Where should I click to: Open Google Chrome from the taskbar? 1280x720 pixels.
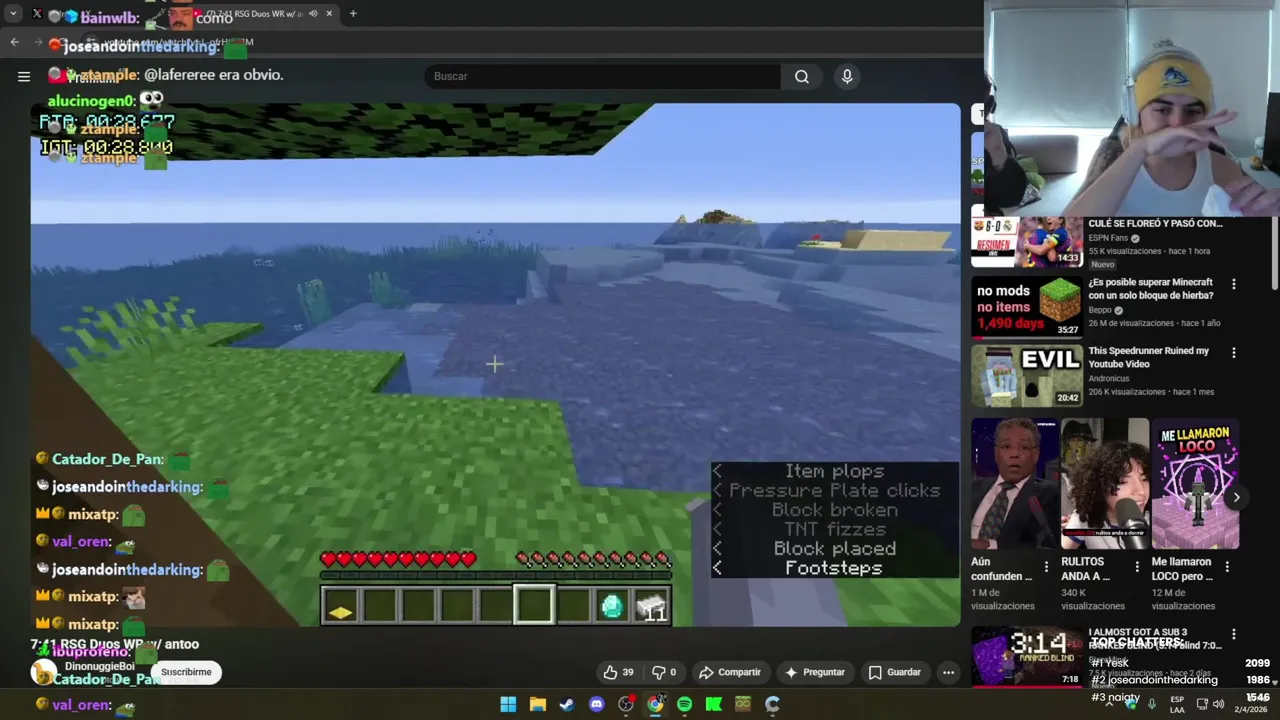click(655, 704)
